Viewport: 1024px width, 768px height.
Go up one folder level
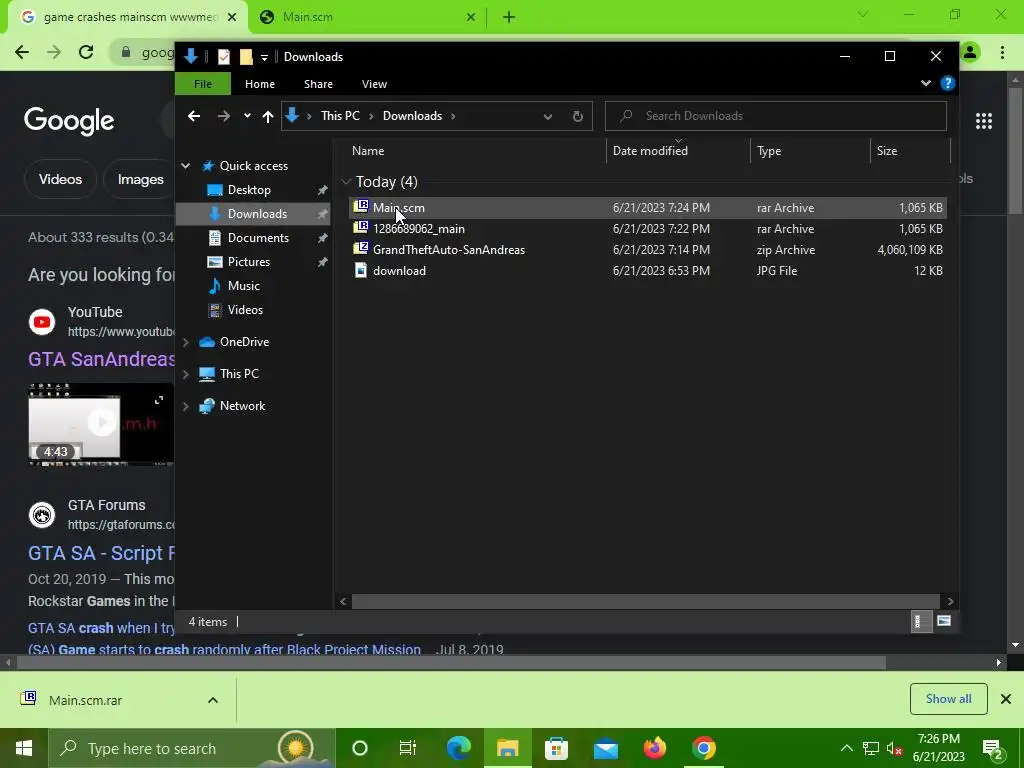tap(268, 116)
